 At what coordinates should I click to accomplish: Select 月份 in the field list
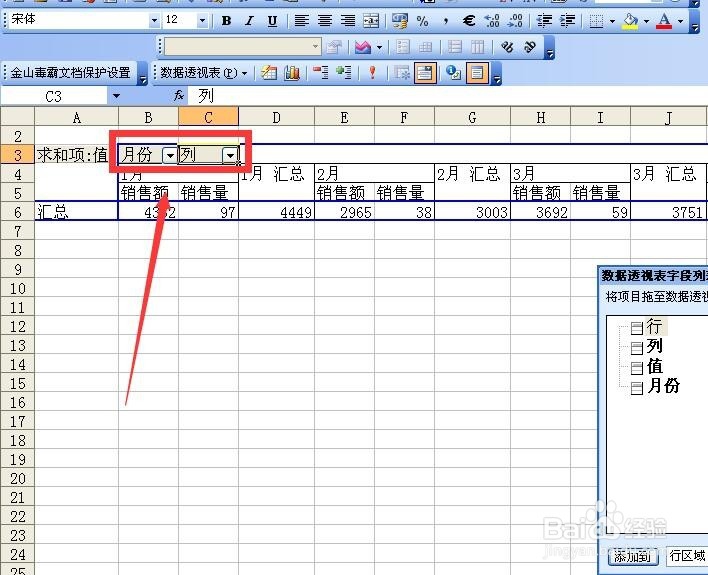pos(663,386)
